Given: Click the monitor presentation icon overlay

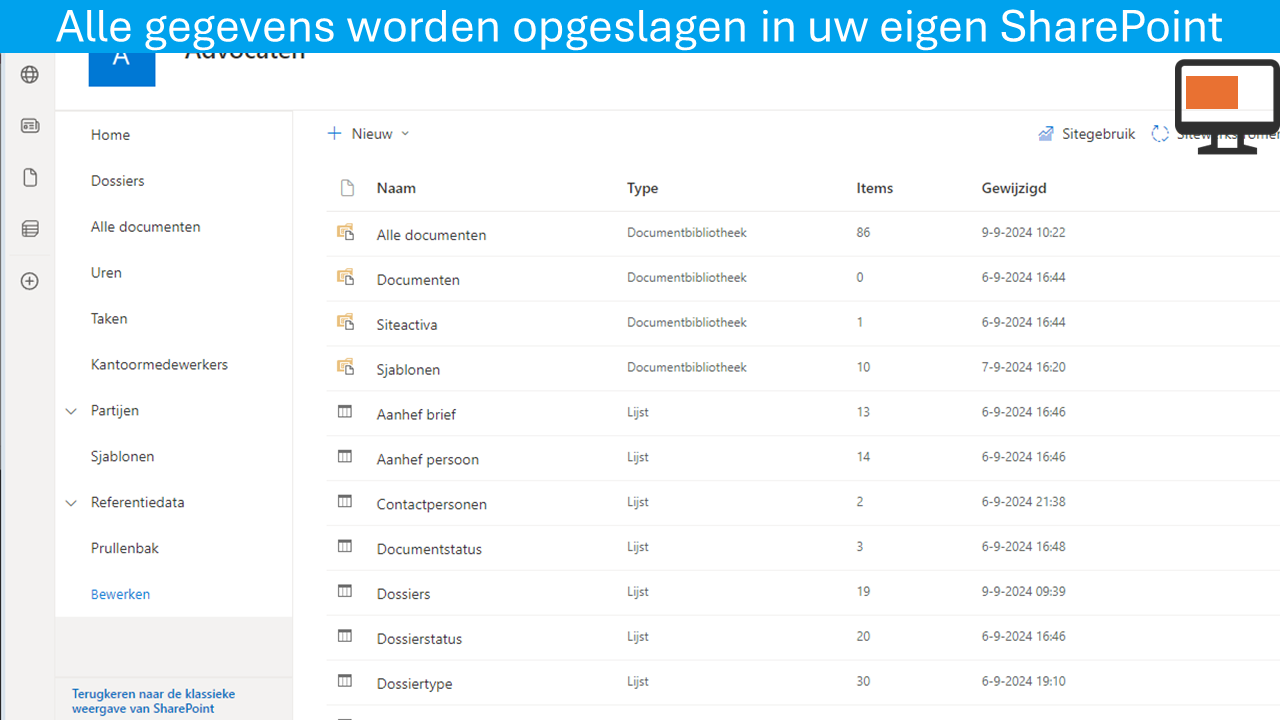Looking at the screenshot, I should 1227,106.
